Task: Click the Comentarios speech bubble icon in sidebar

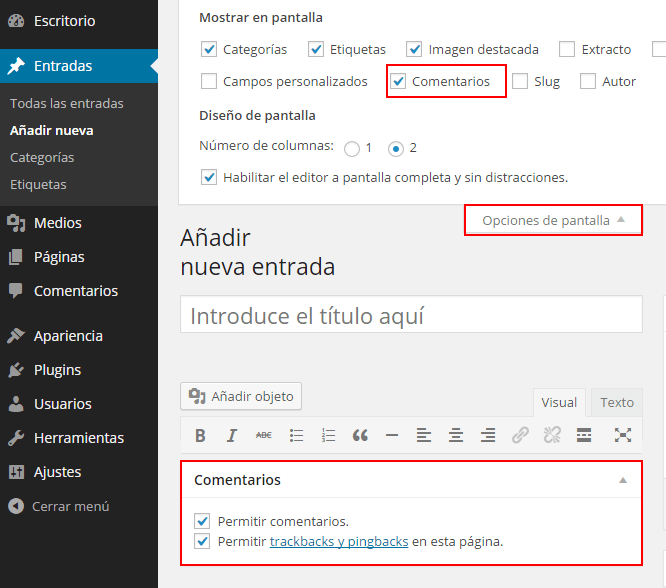Action: 16,291
